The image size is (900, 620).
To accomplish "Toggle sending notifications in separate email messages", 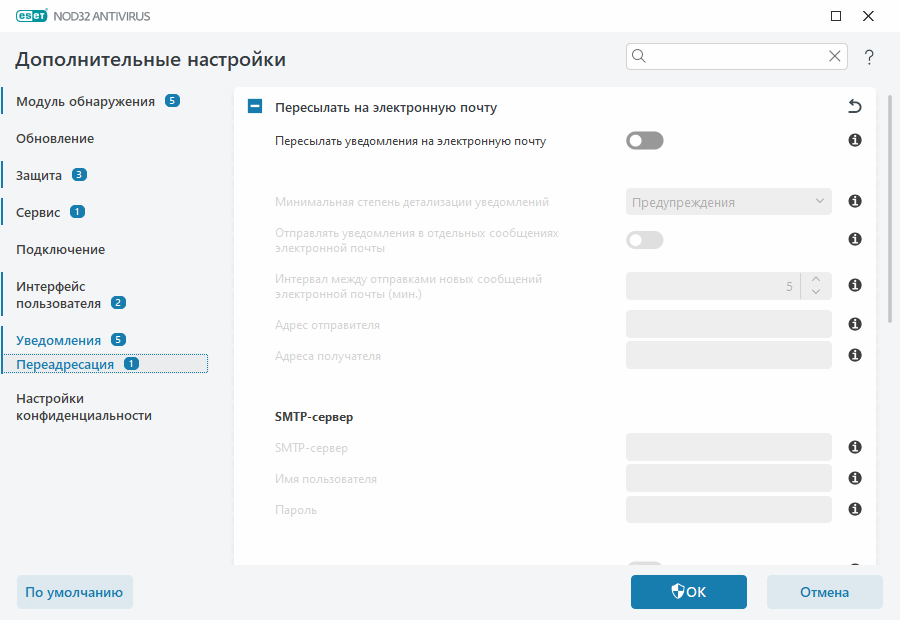I will click(645, 240).
